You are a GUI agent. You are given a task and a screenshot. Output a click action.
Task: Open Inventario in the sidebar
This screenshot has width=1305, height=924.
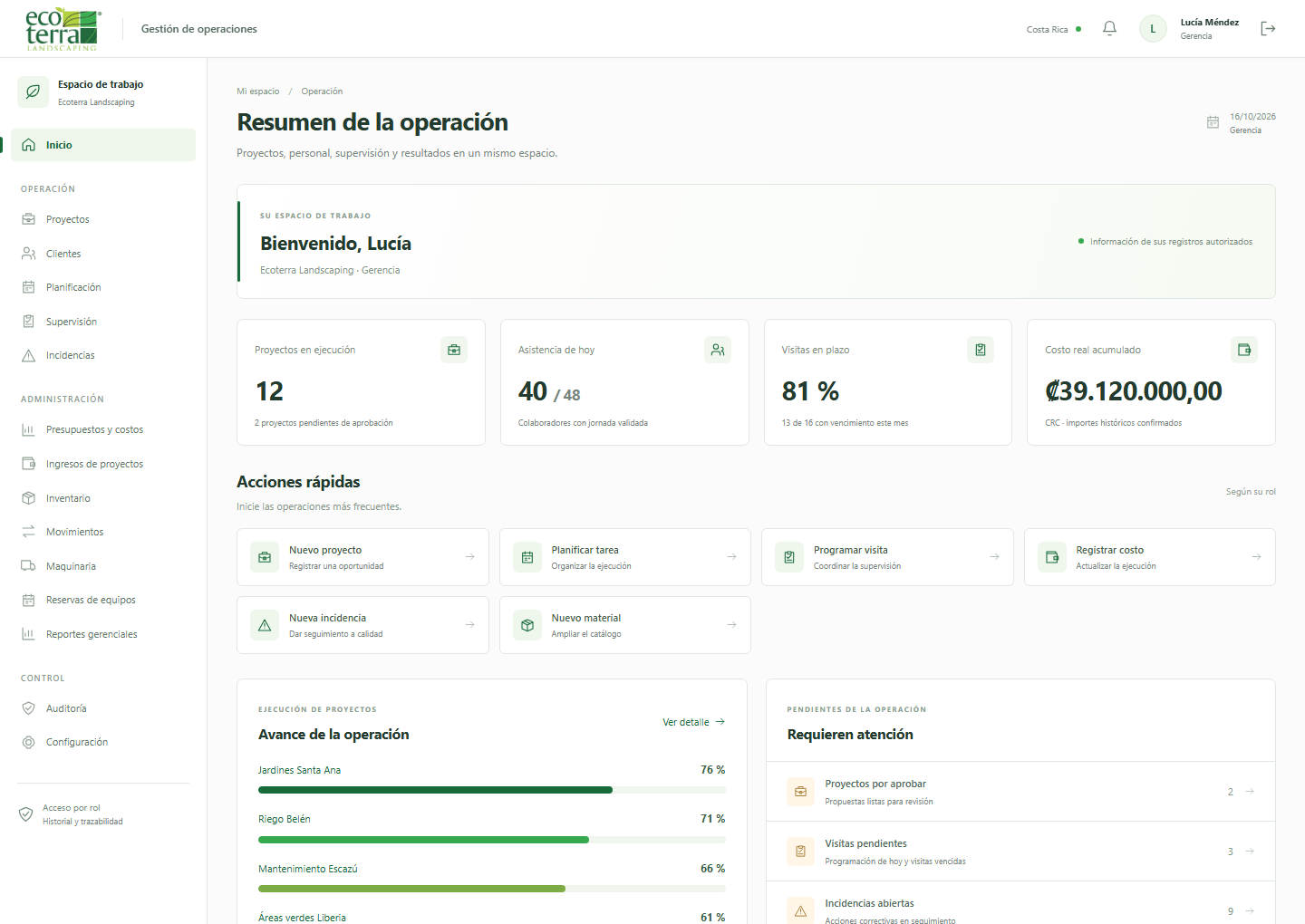coord(103,498)
